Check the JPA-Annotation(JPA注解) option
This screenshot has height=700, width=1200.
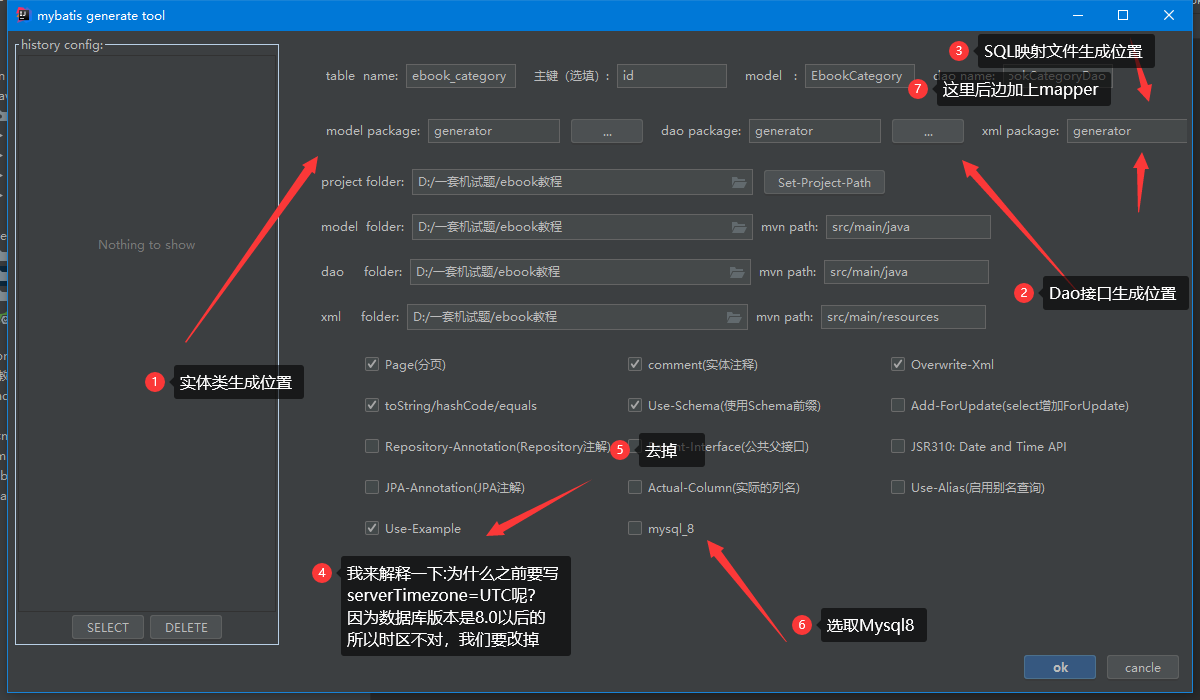(x=372, y=488)
